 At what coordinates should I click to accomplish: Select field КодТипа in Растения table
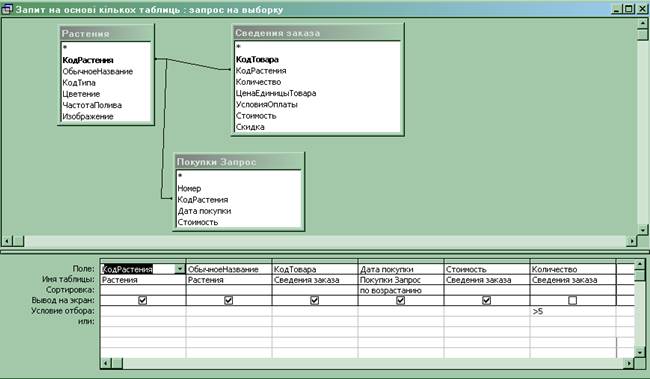click(79, 83)
